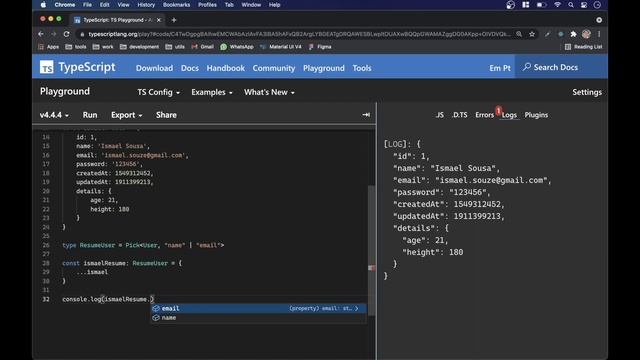The height and width of the screenshot is (360, 640).
Task: Go to the Download page
Action: coord(154,68)
